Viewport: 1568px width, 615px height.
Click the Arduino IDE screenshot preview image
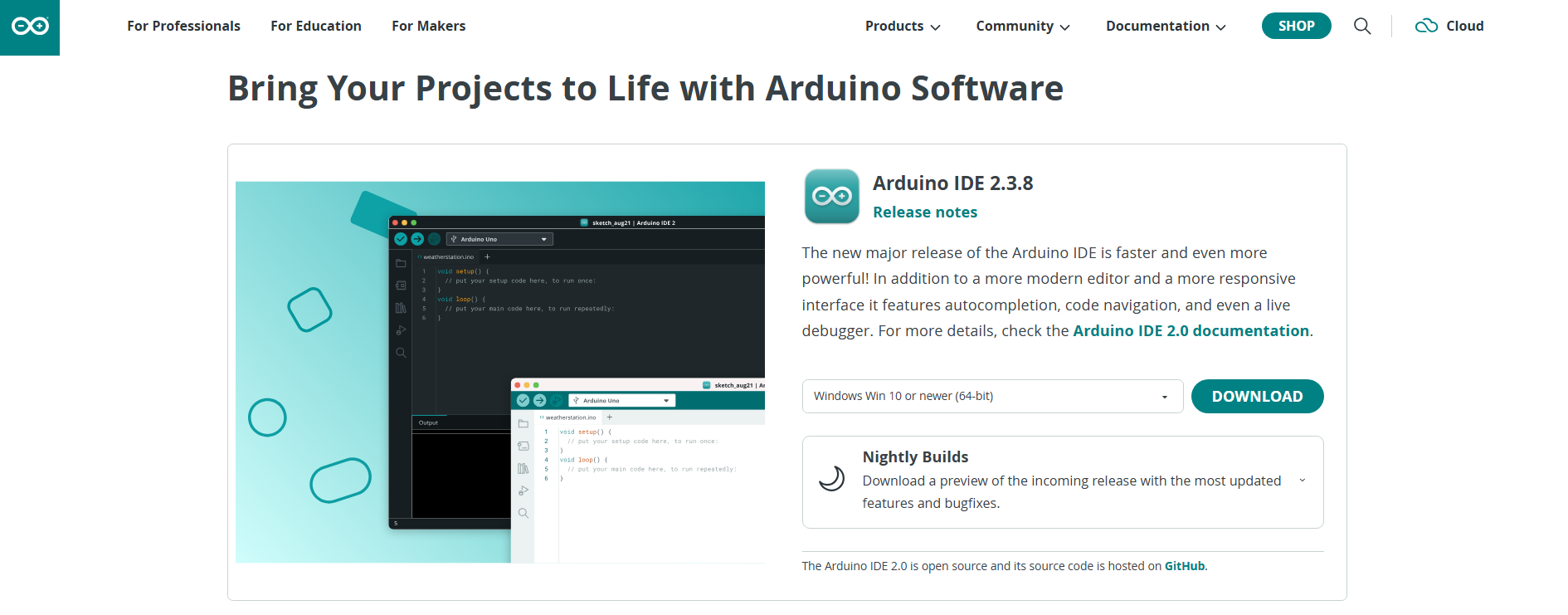click(x=500, y=372)
